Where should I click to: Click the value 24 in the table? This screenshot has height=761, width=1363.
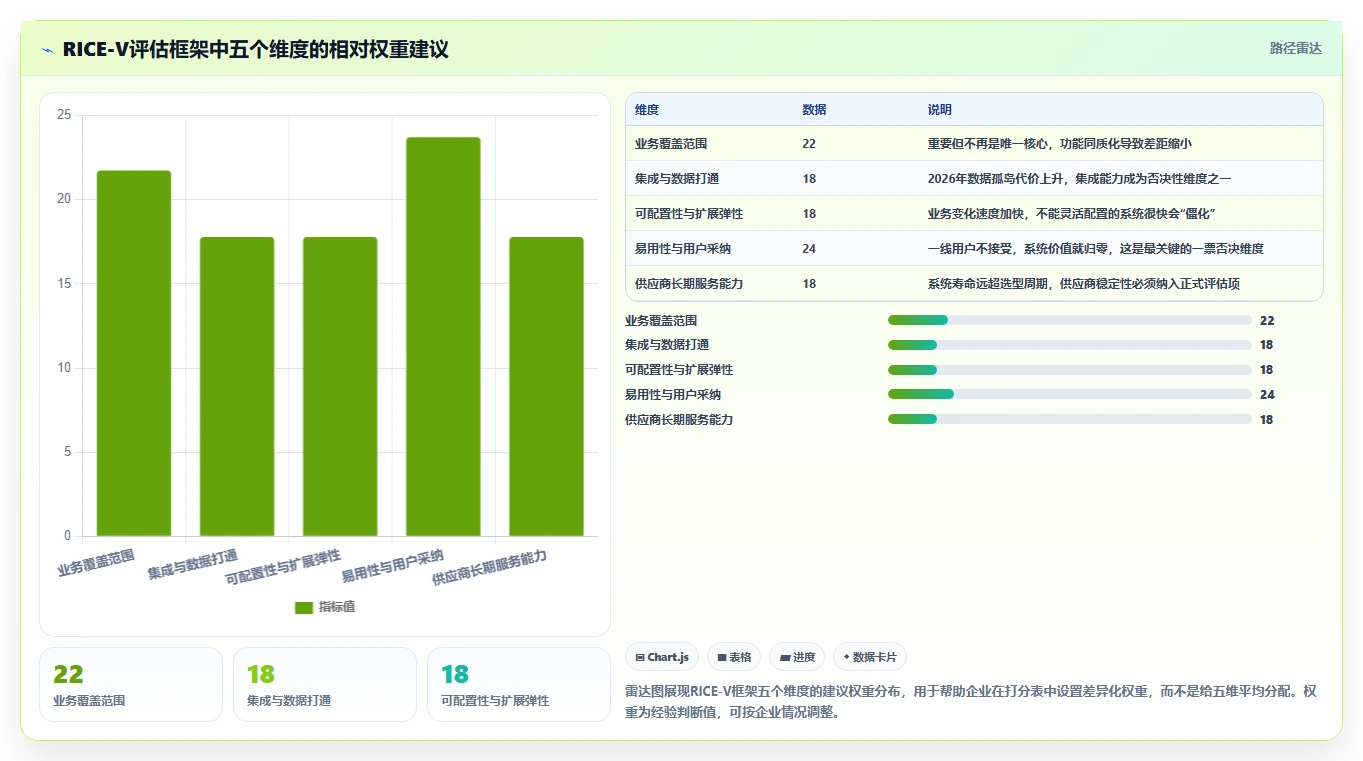(809, 249)
